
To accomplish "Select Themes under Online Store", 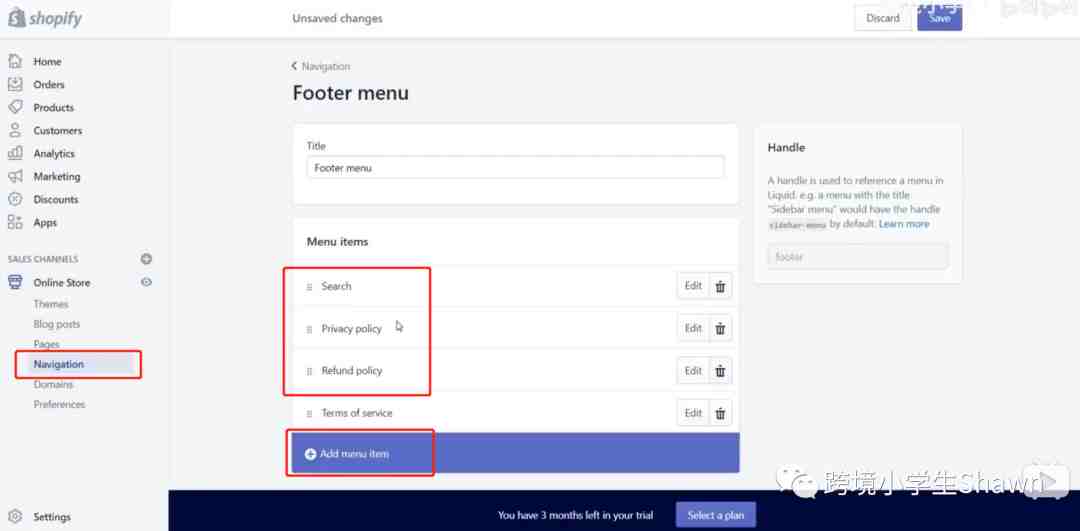I will [x=51, y=304].
